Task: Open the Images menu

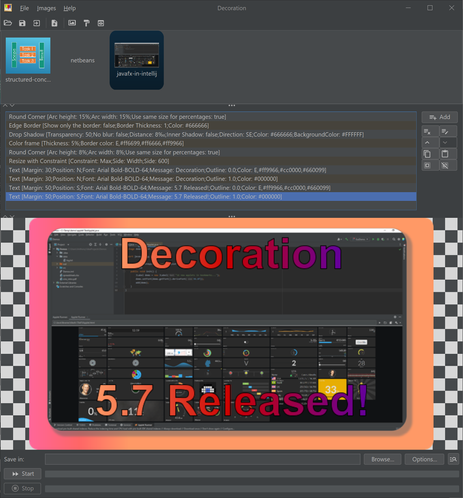Action: [46, 8]
